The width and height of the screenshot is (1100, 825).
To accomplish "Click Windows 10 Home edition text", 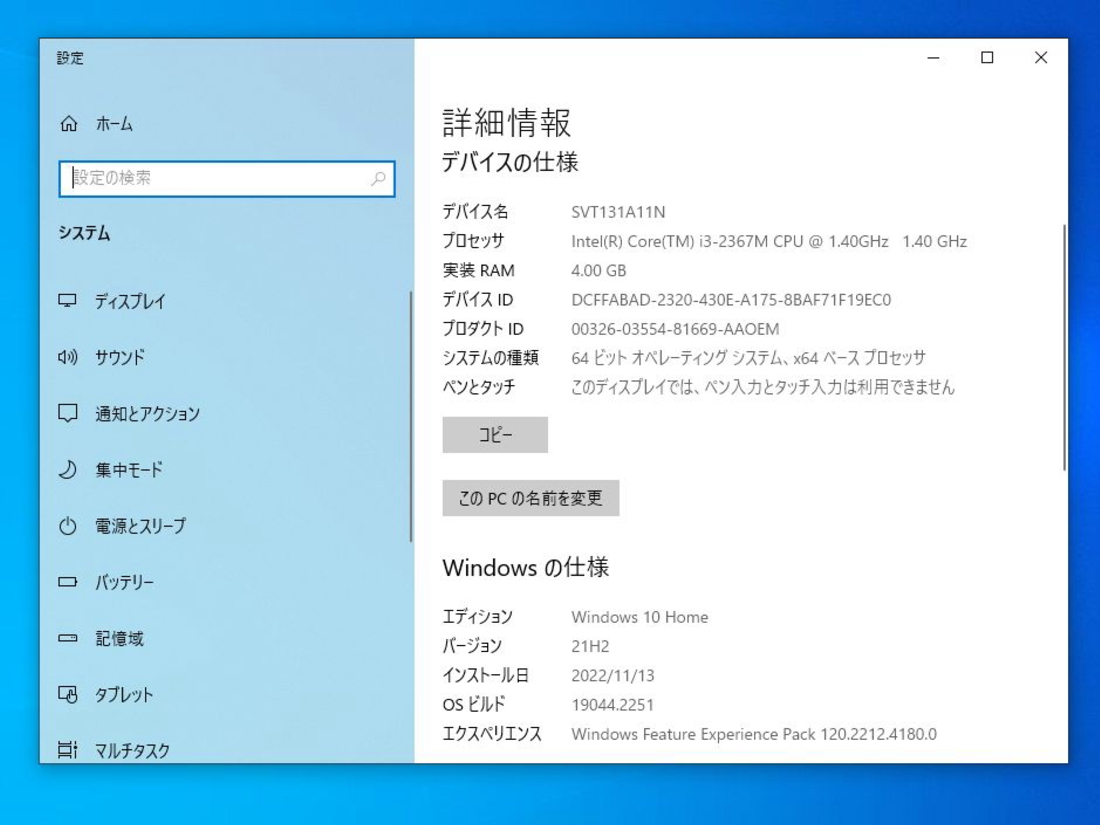I will (x=640, y=617).
